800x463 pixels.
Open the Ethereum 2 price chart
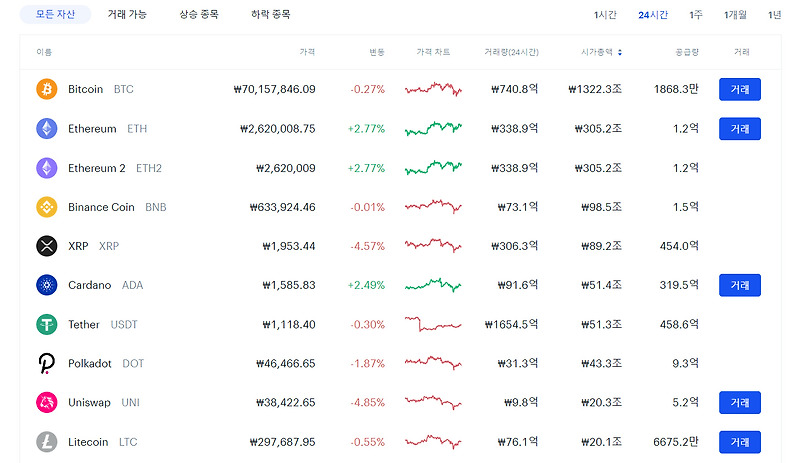click(433, 167)
